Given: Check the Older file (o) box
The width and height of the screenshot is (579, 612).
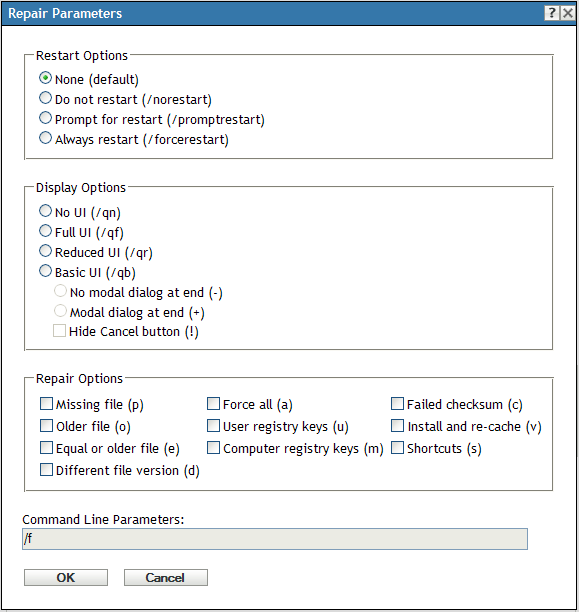Looking at the screenshot, I should click(x=46, y=425).
